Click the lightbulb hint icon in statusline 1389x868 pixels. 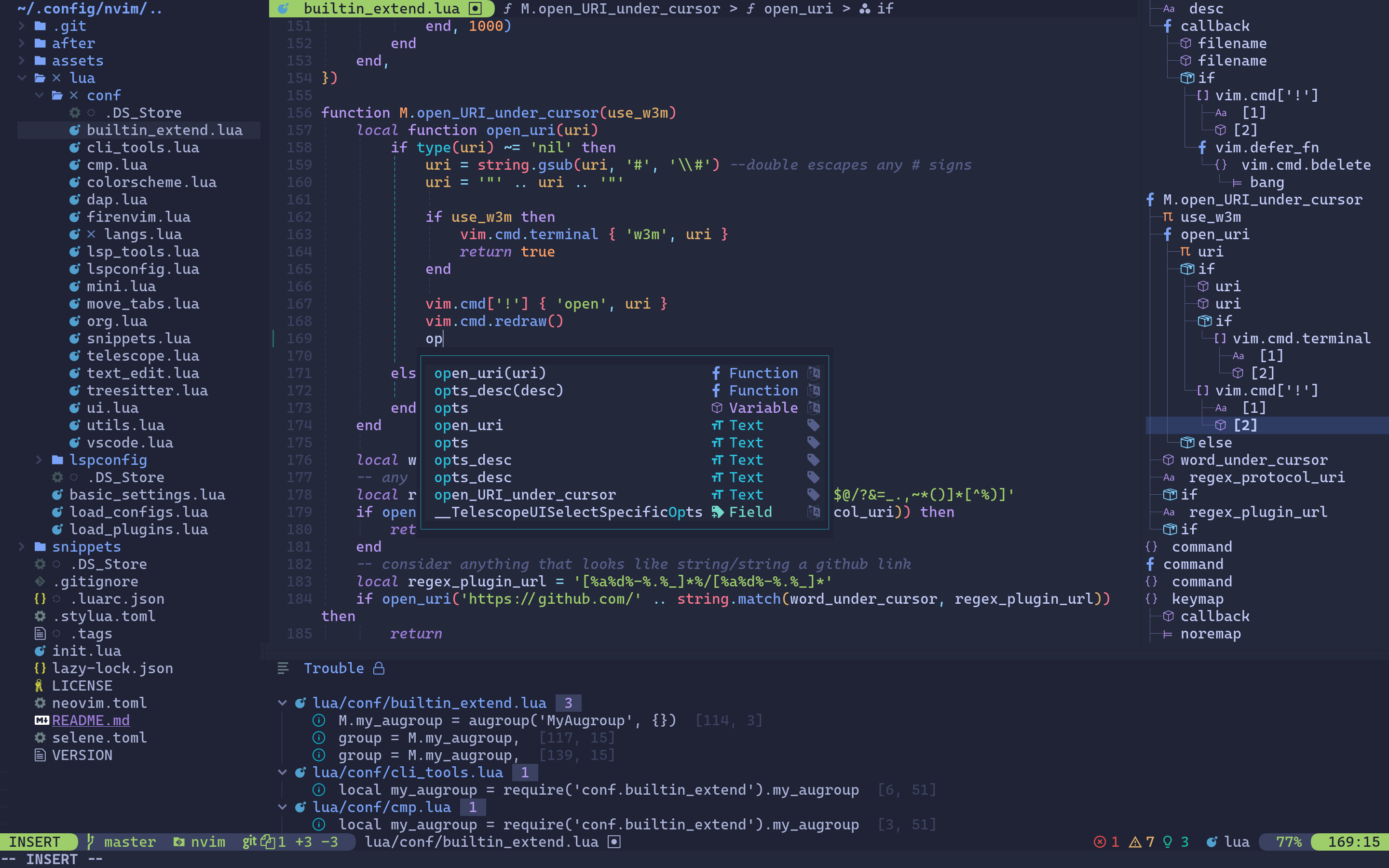coord(1168,842)
